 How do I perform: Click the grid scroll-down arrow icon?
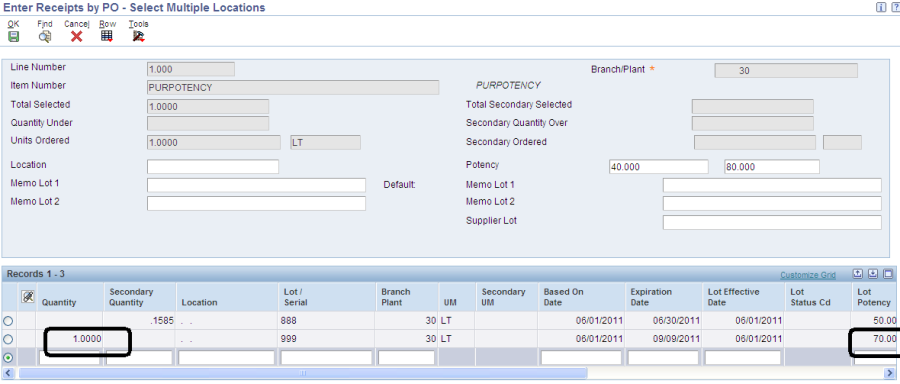coord(873,274)
